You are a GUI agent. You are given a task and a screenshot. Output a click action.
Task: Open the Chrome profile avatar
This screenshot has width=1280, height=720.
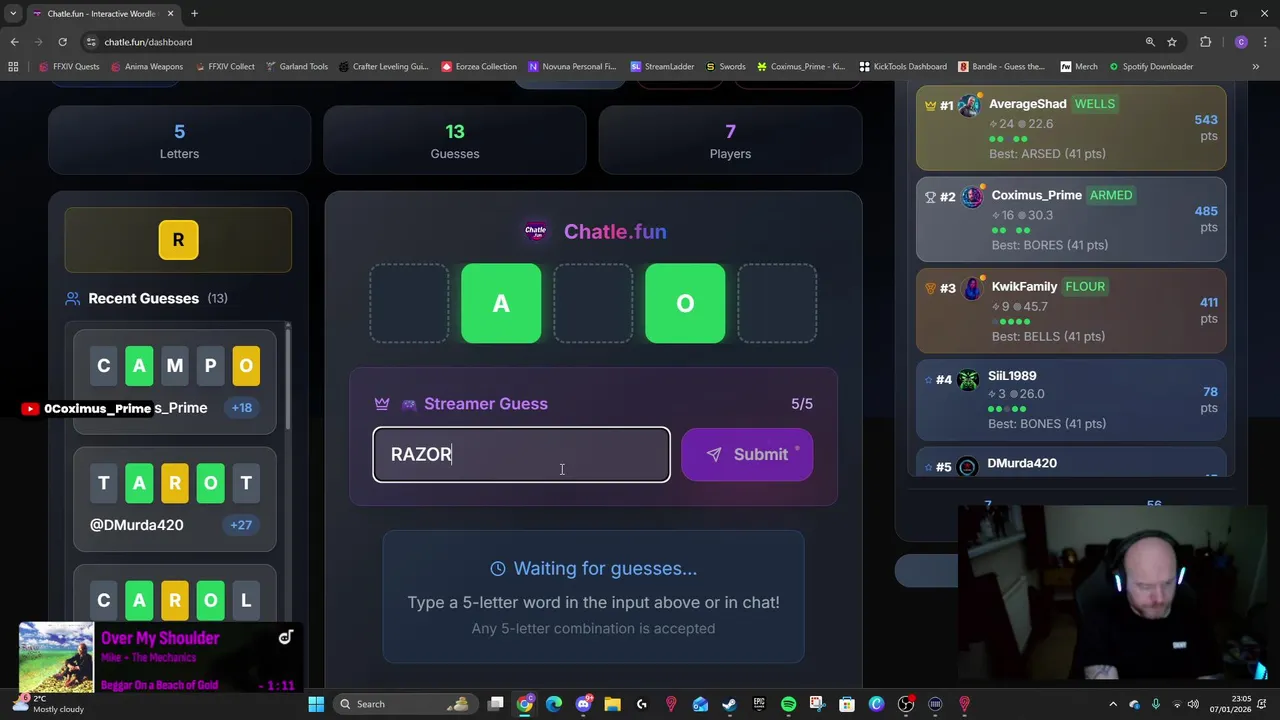point(1241,42)
